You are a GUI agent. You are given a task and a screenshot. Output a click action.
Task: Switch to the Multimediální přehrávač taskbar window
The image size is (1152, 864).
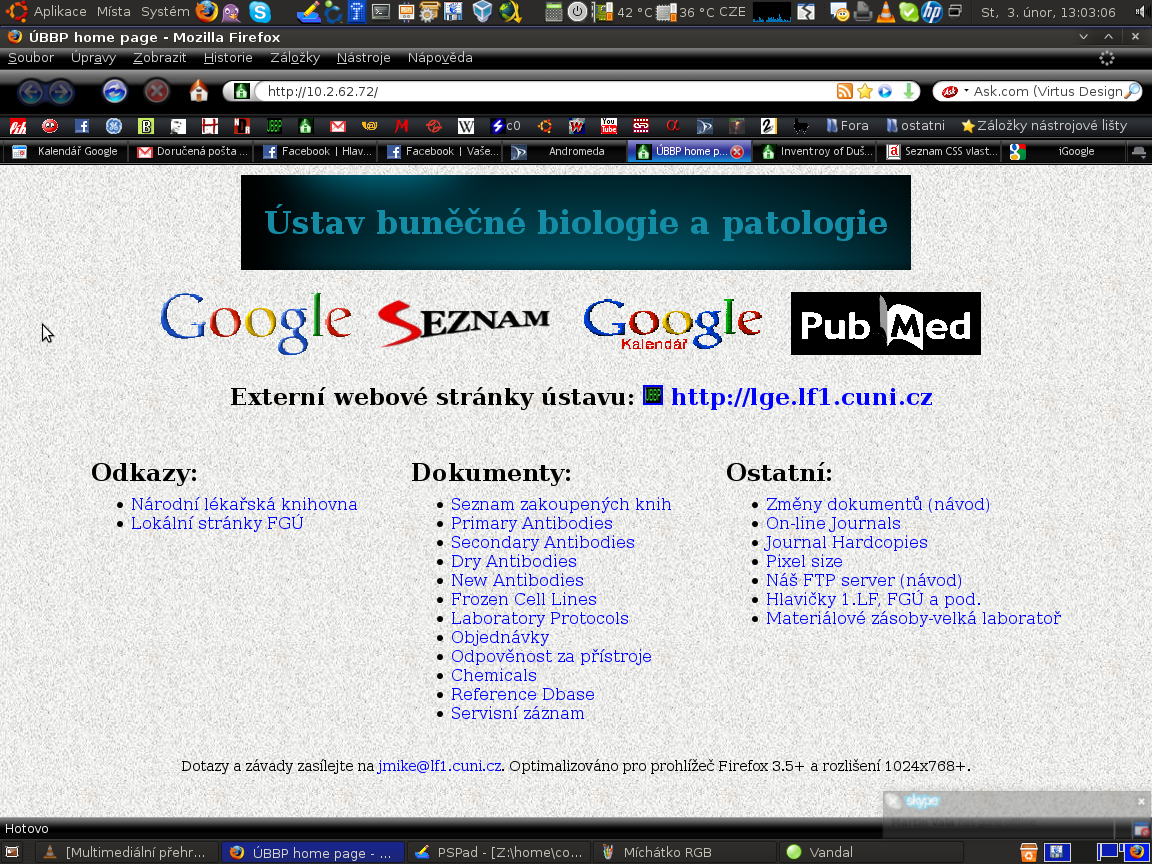(x=127, y=853)
